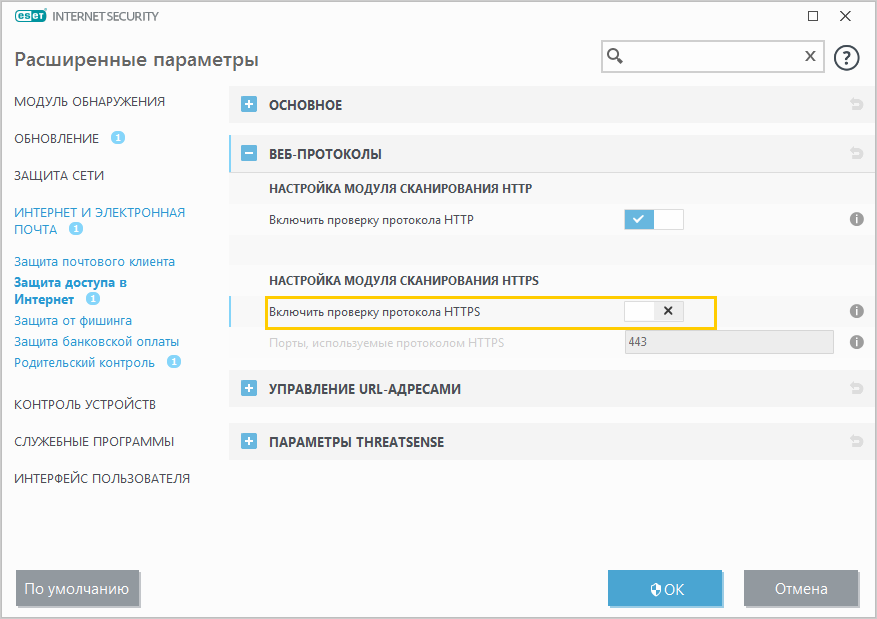
Task: Clear search field with X icon
Action: [810, 57]
